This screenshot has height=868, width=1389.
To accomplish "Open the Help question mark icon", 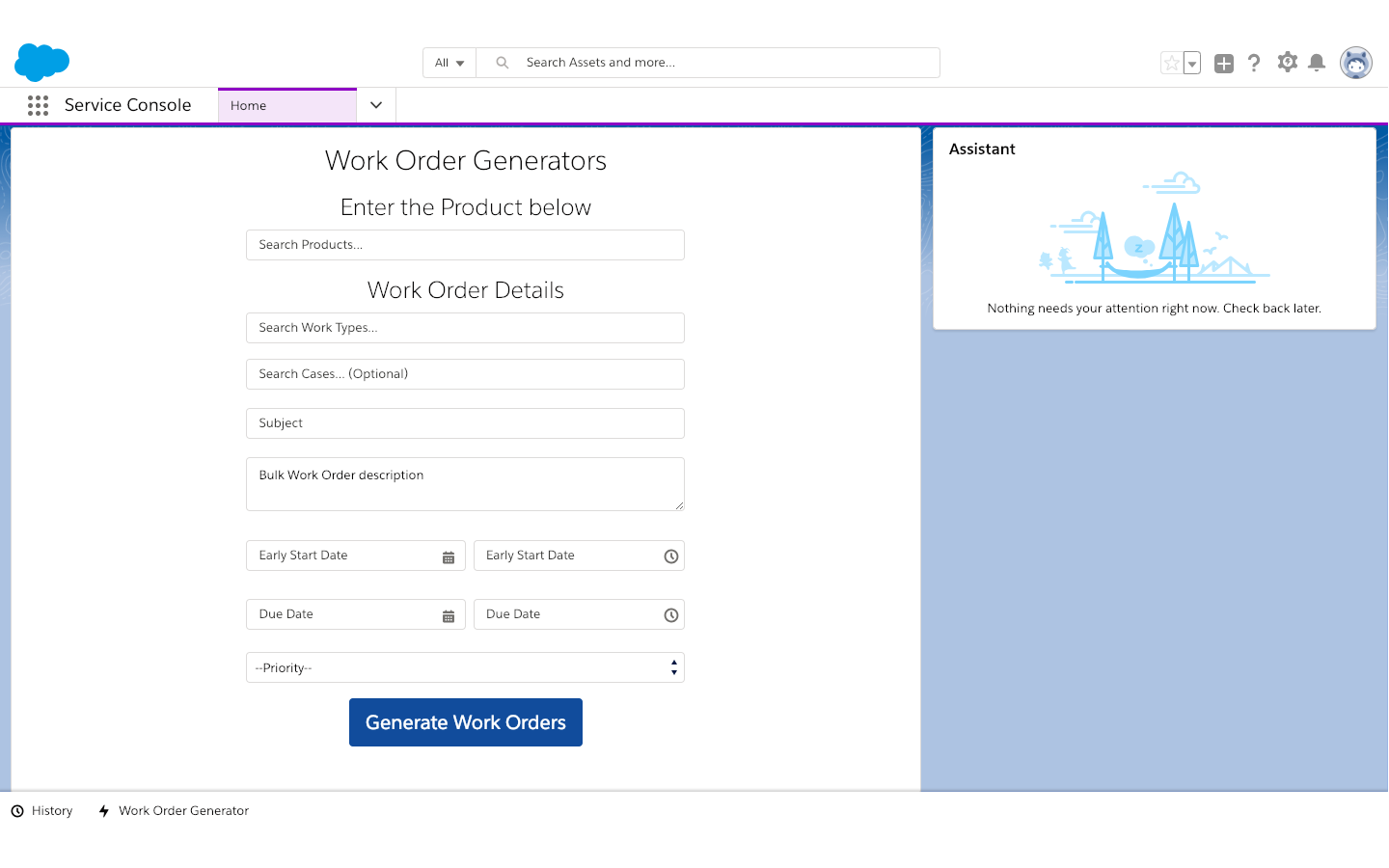I will click(x=1254, y=63).
